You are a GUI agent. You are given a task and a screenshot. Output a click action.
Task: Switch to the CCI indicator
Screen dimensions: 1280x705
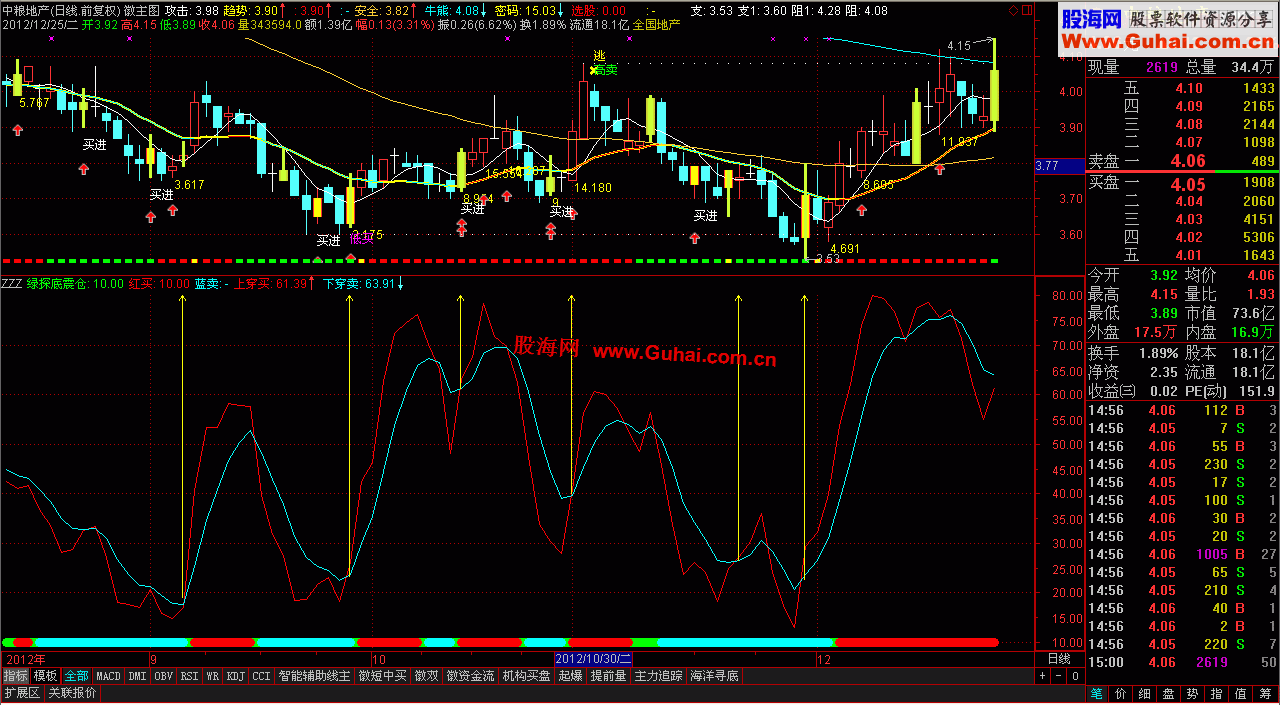click(x=261, y=677)
